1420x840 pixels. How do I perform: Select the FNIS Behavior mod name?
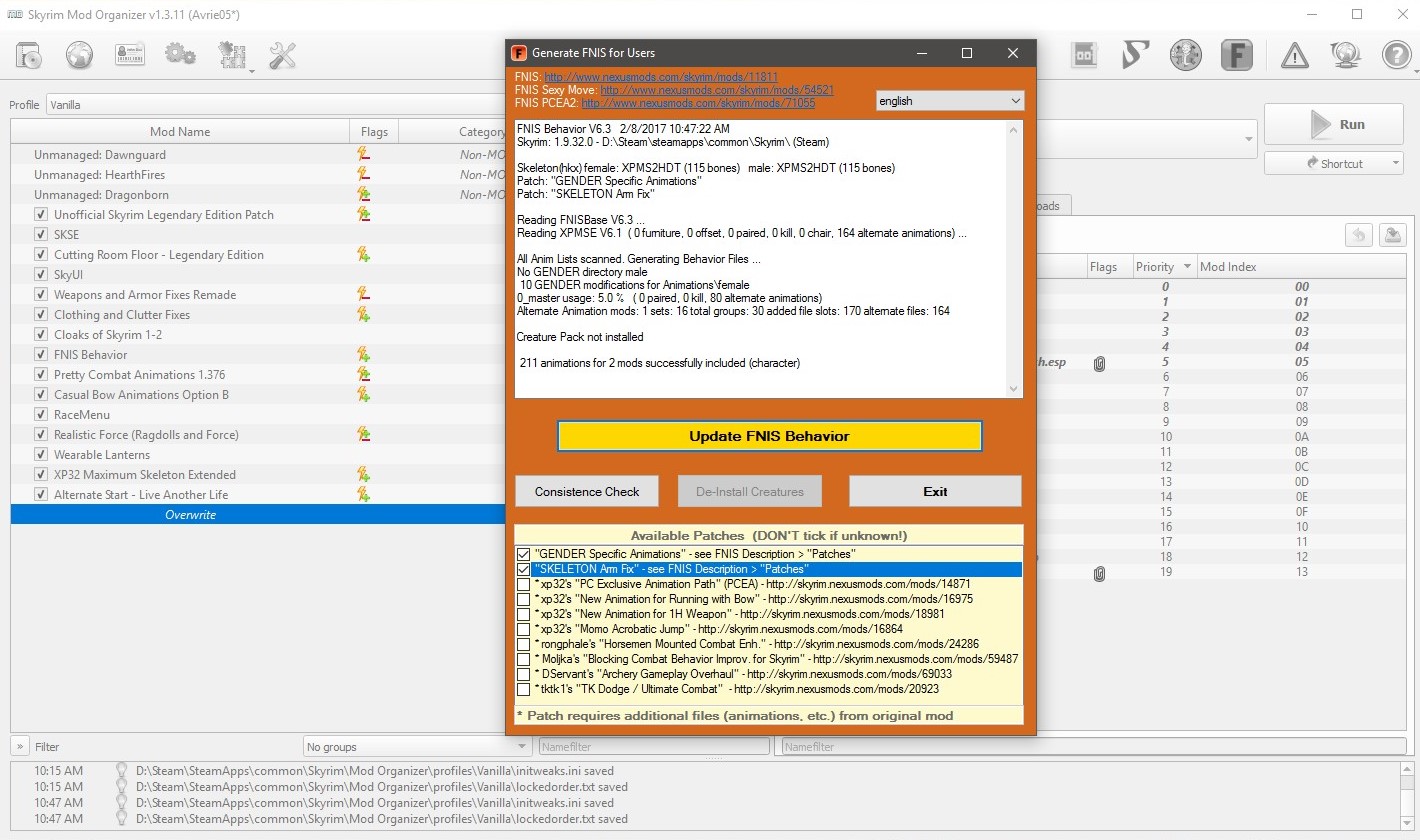point(91,355)
